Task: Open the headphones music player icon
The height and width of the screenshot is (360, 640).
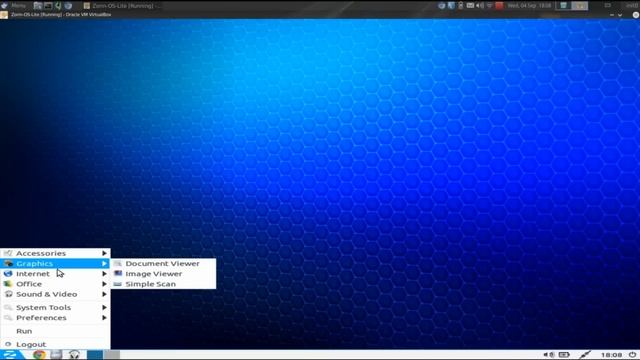Action: [x=74, y=355]
